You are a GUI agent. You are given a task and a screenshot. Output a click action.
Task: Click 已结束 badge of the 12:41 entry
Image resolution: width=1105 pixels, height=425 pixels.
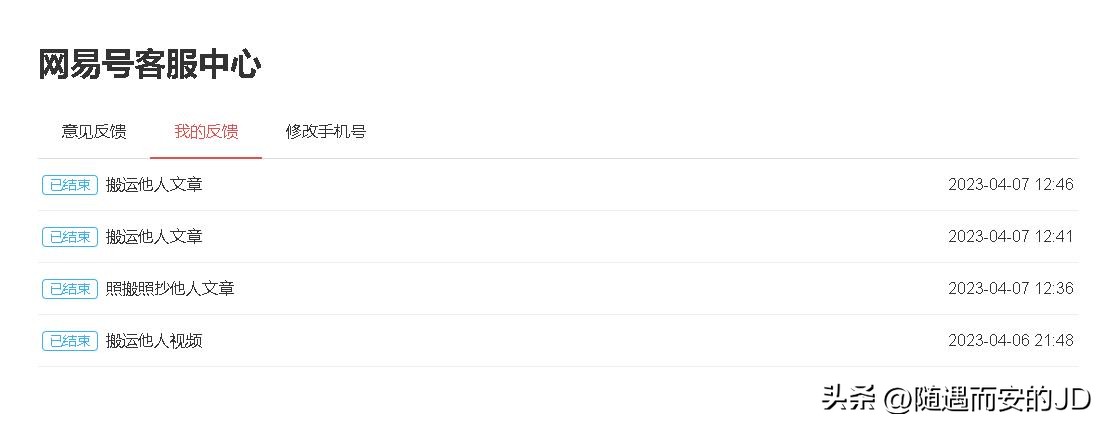pyautogui.click(x=70, y=237)
